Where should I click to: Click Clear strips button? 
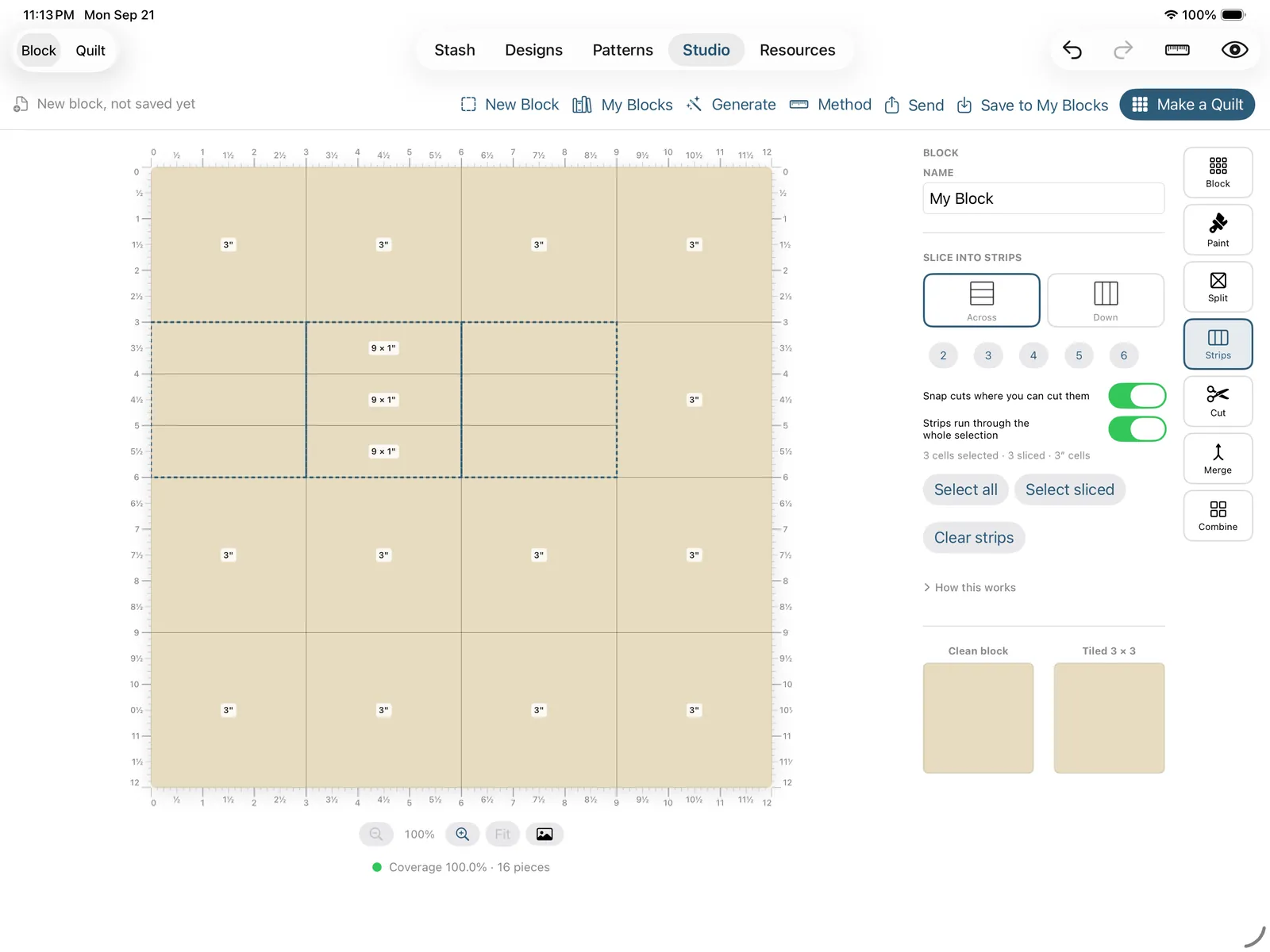974,538
